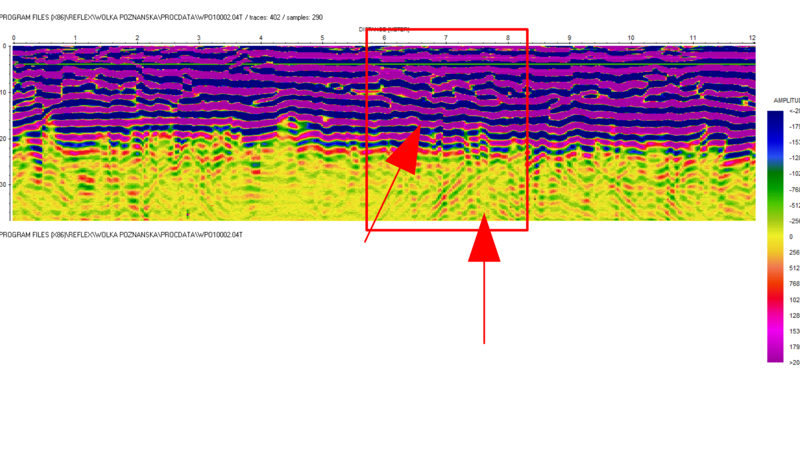Pick the green band in amplitude legend
The width and height of the screenshot is (800, 450).
pos(775,185)
